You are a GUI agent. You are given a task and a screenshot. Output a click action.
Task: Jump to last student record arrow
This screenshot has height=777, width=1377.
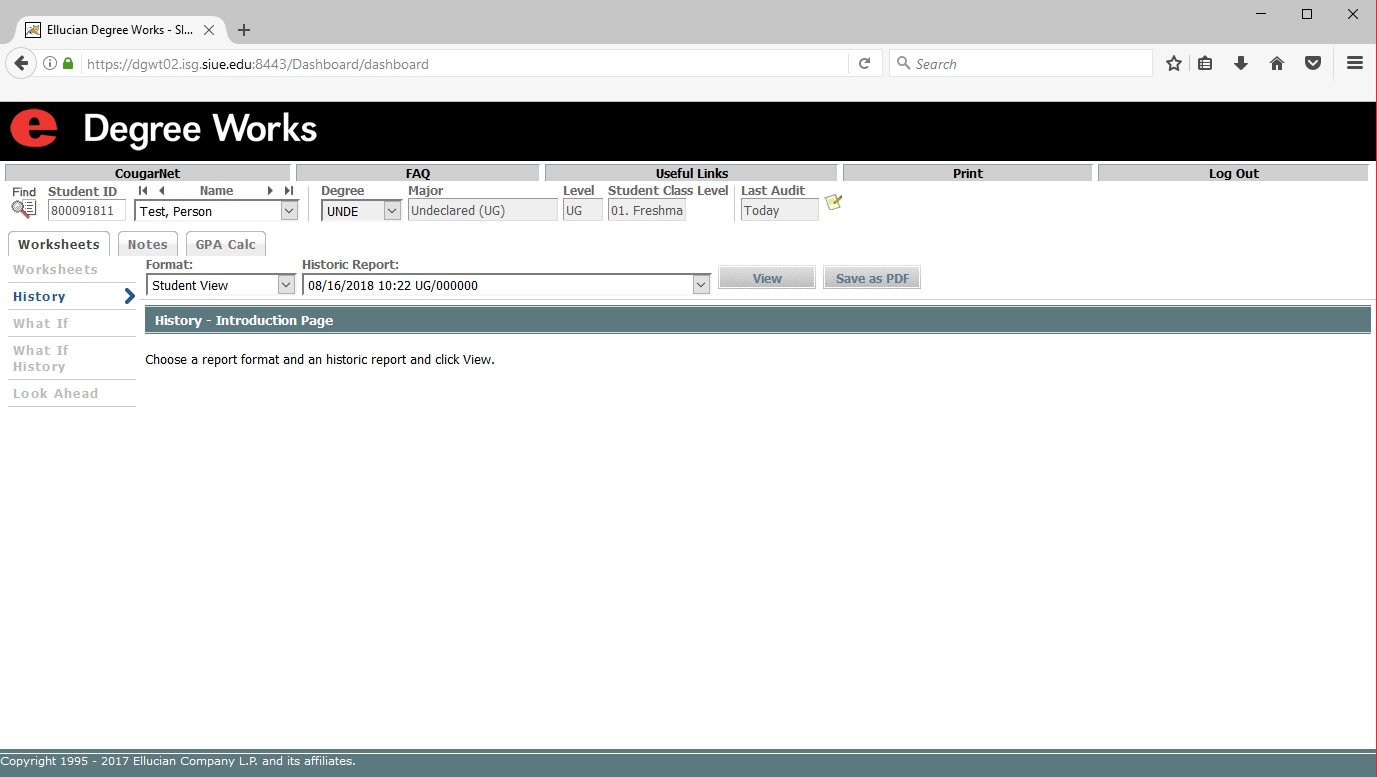coord(289,191)
